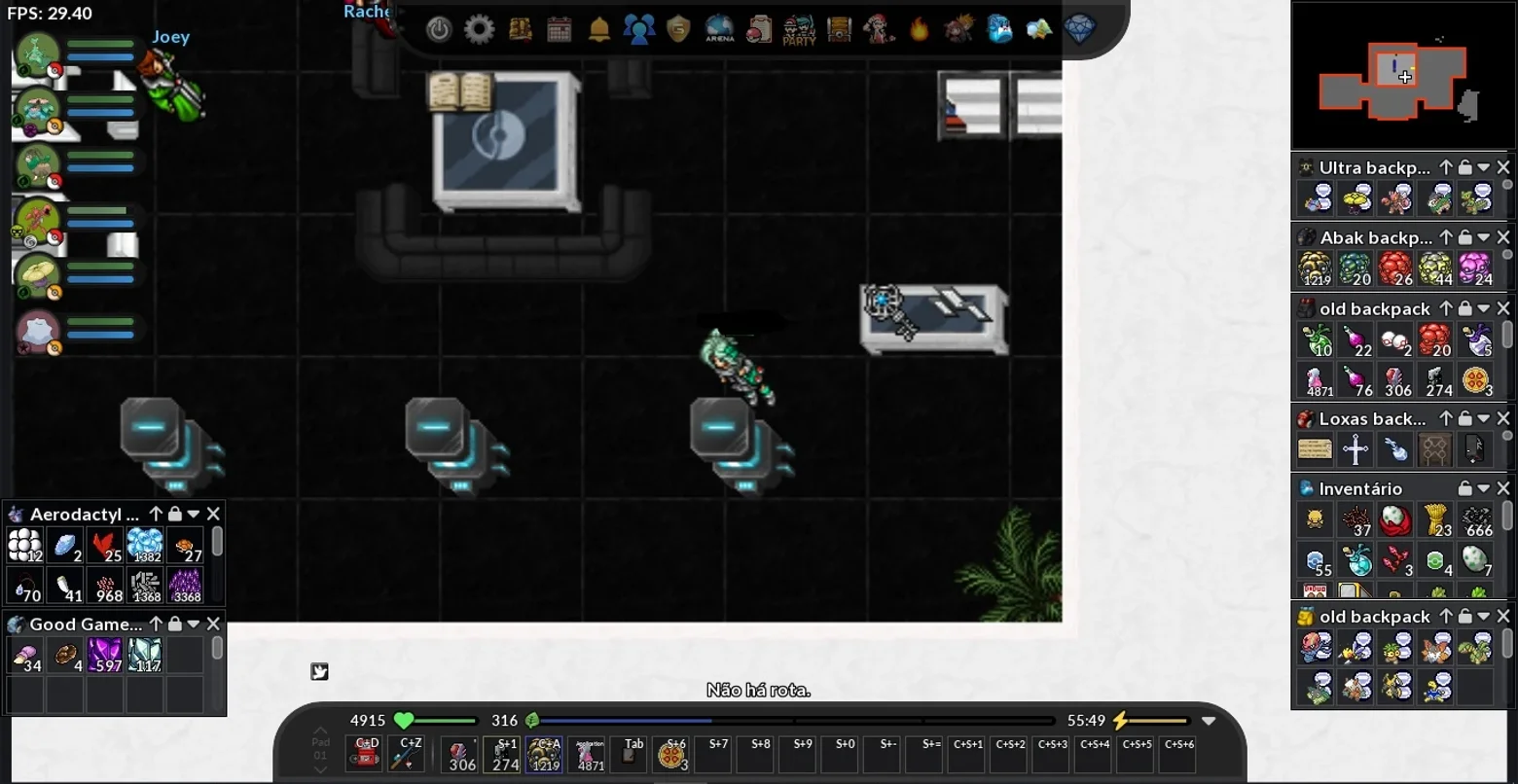
Task: Collapse the Ultra backpack panel arrow
Action: pos(1484,167)
